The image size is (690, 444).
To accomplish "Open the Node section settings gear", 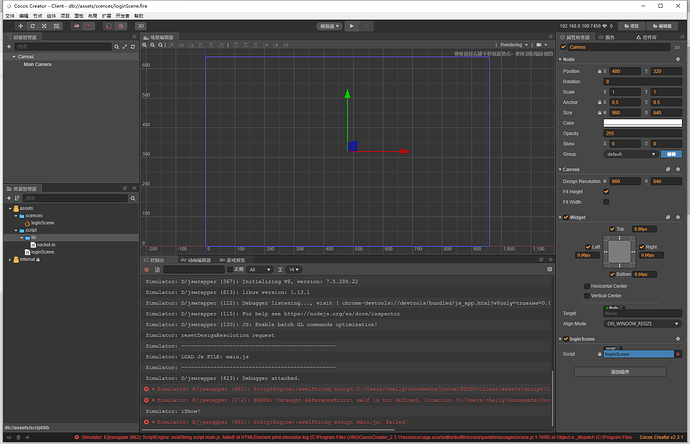I will click(x=678, y=59).
